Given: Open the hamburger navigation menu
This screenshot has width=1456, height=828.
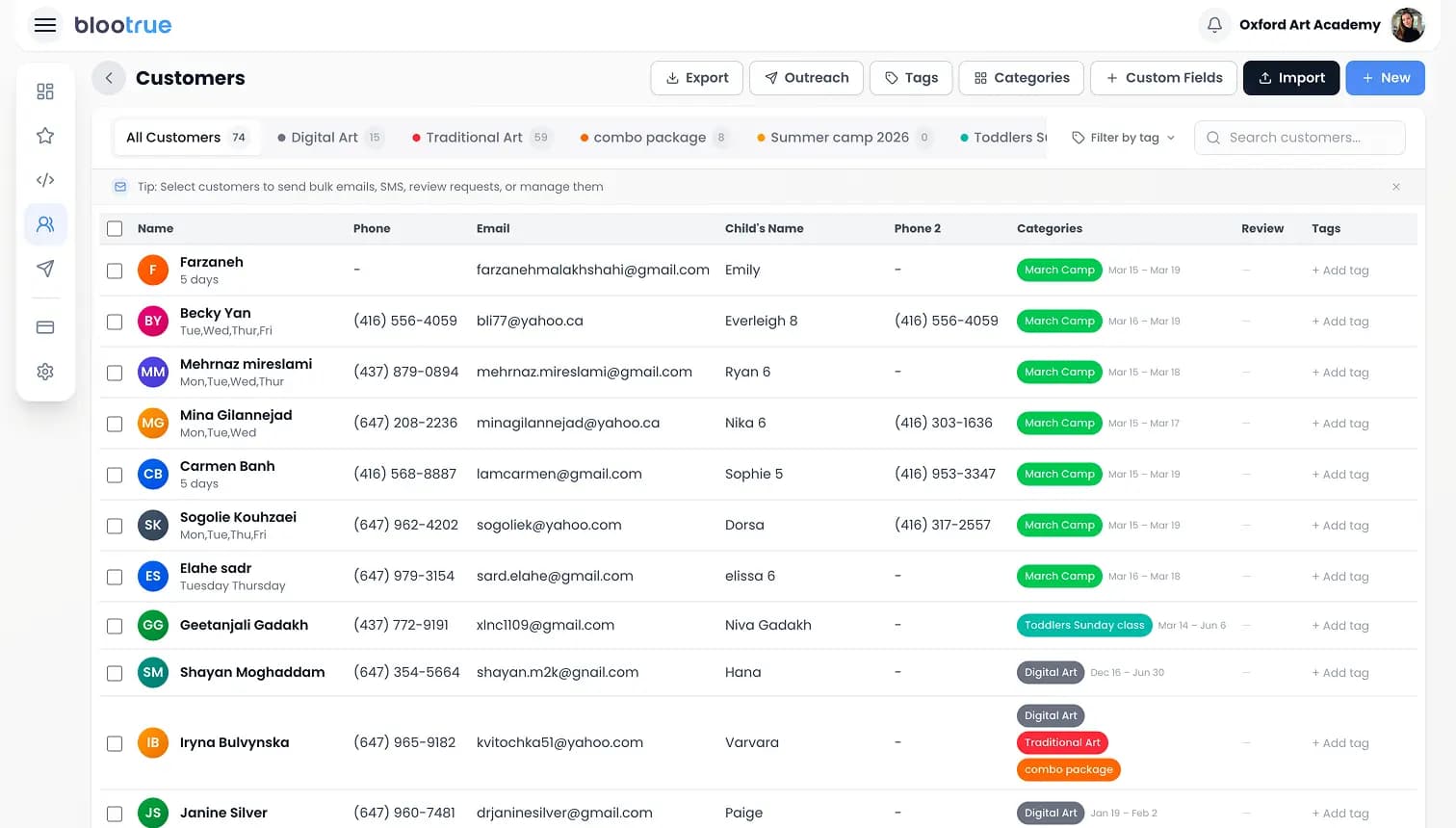Looking at the screenshot, I should coord(44,25).
